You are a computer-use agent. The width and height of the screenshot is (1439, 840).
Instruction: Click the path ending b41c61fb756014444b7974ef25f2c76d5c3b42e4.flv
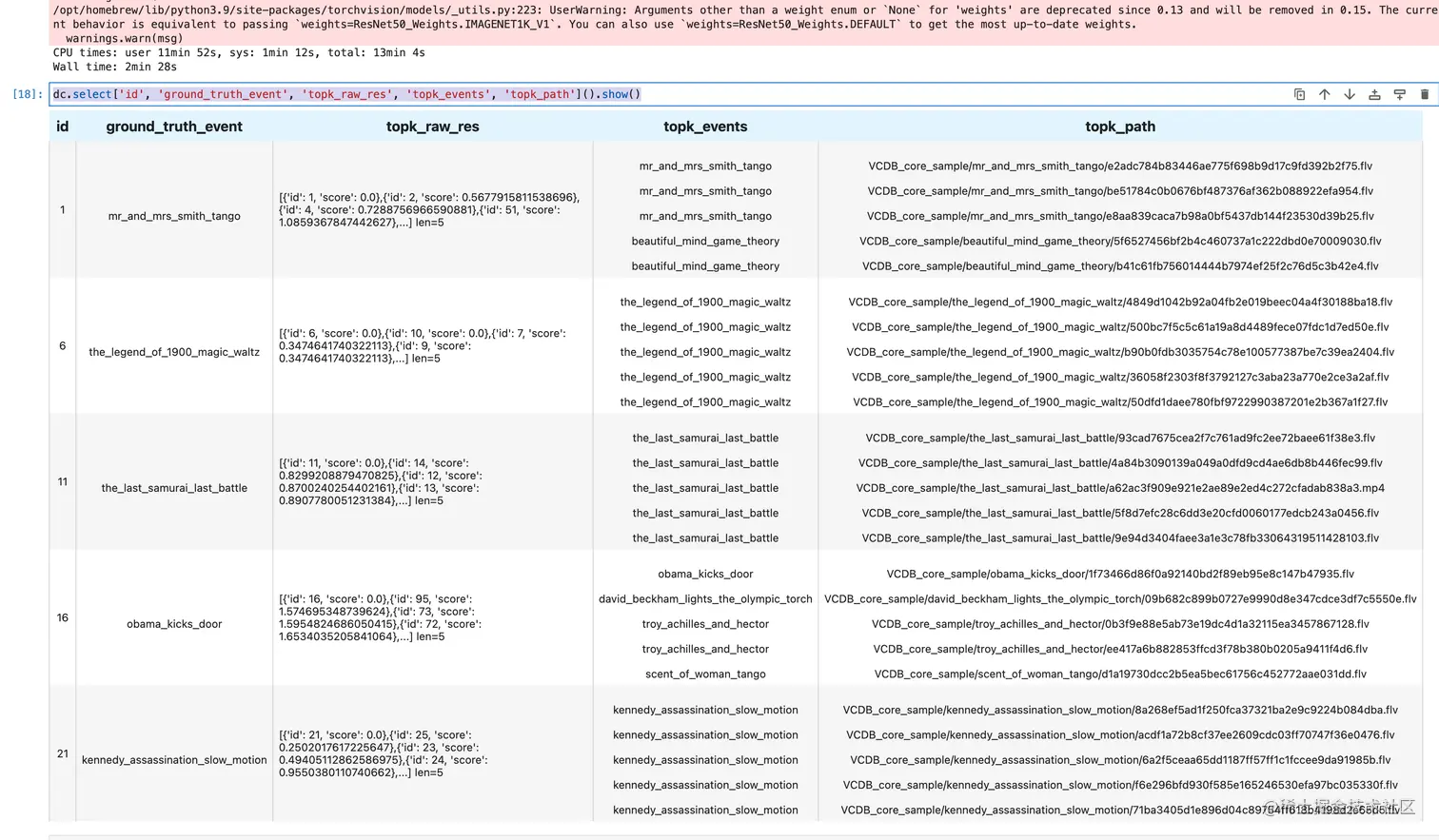(x=1120, y=266)
